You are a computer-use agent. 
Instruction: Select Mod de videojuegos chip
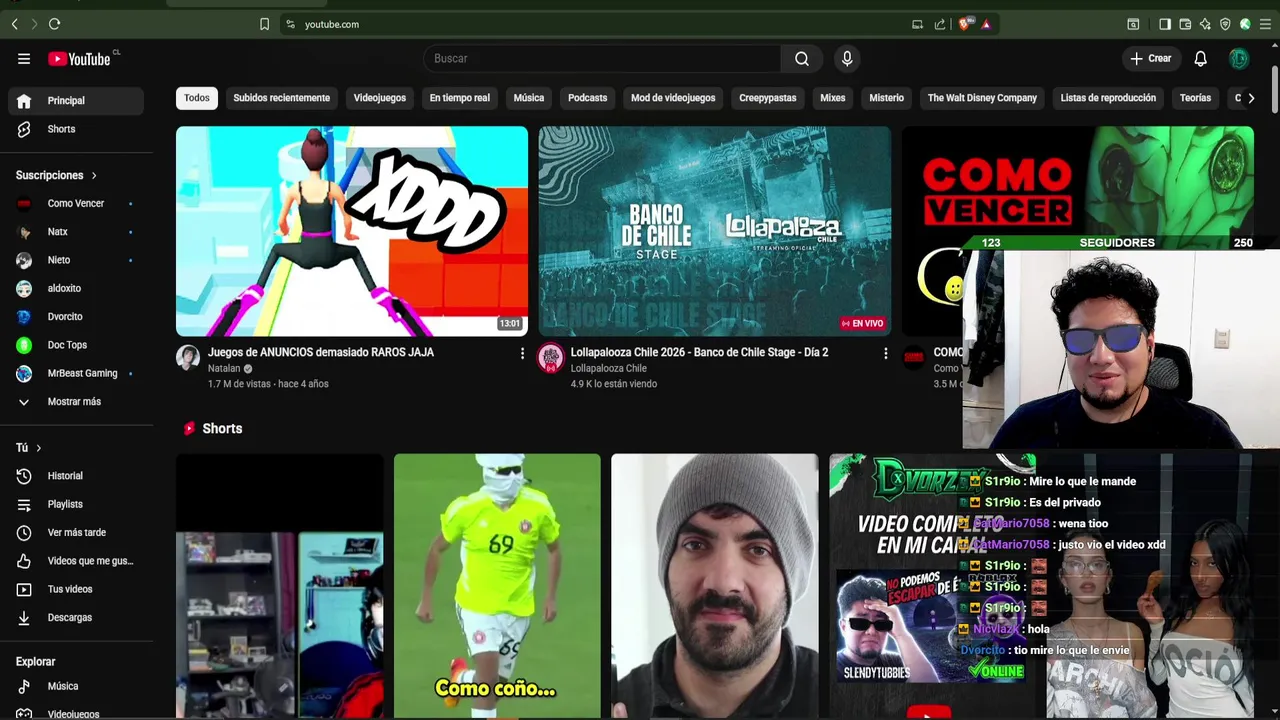click(x=673, y=98)
